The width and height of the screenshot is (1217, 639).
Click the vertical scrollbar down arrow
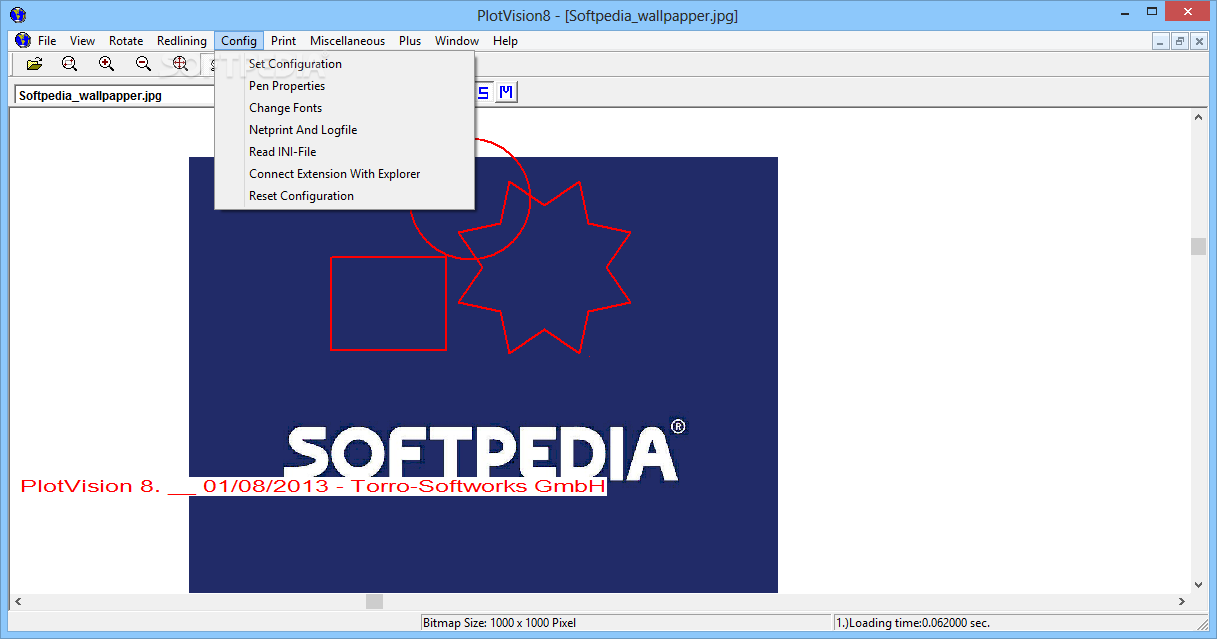click(x=1198, y=585)
